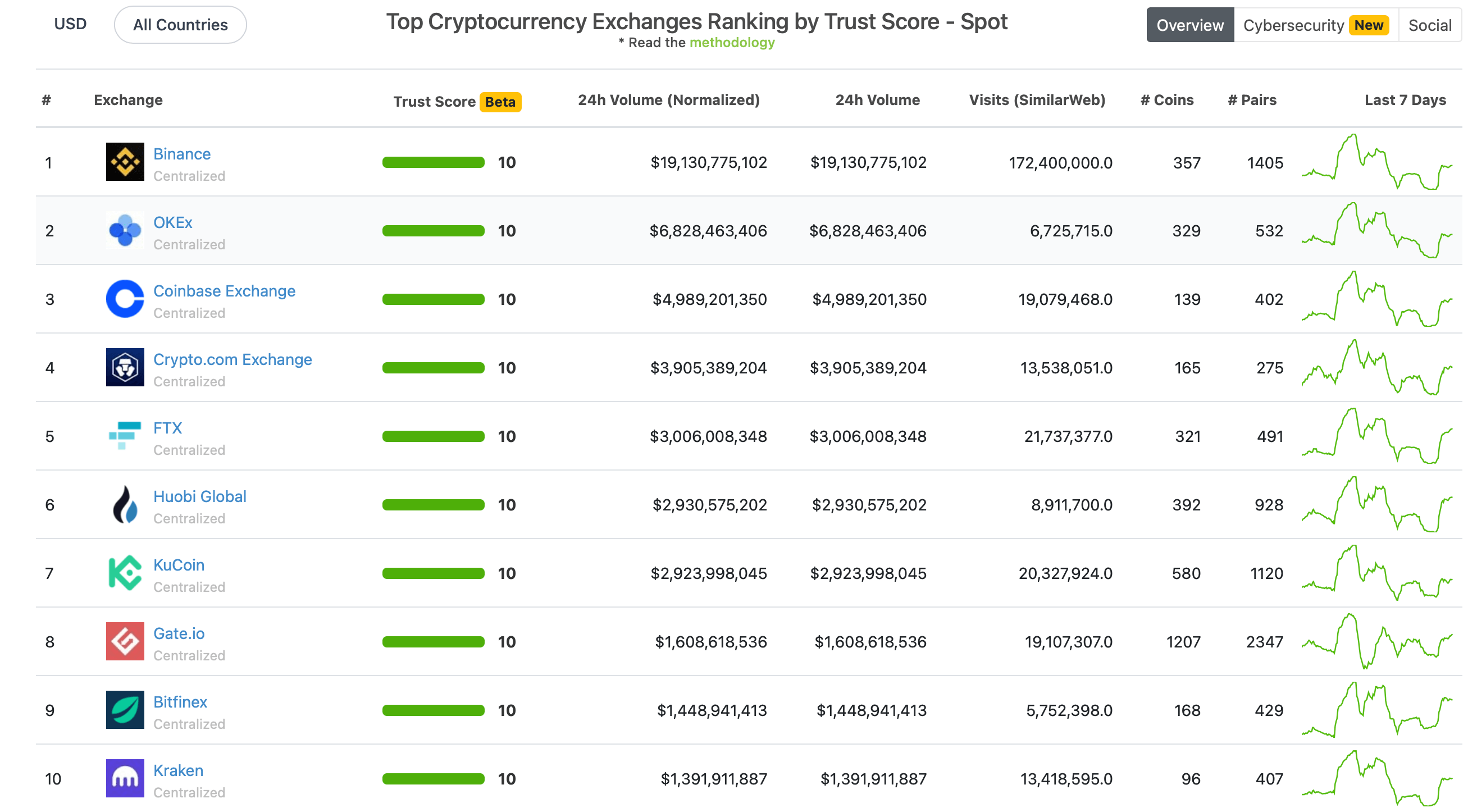Click OKEx's 7-day sparkline chart

[1376, 230]
